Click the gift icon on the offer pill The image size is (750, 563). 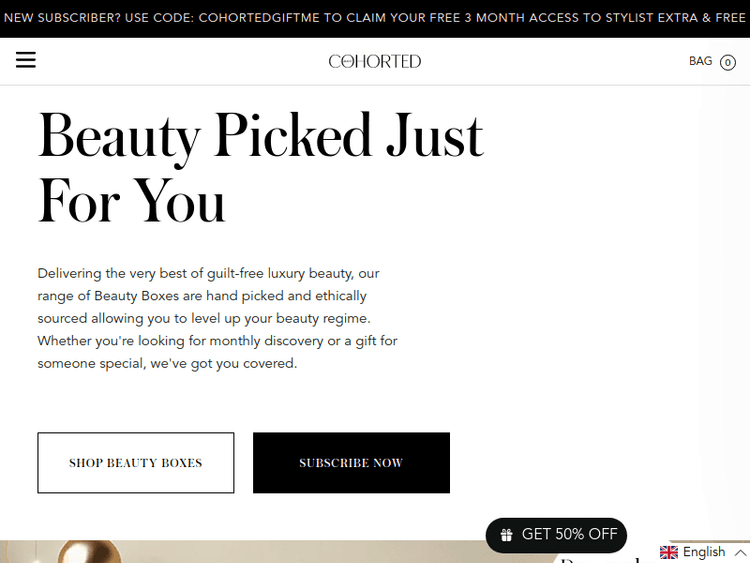(507, 535)
